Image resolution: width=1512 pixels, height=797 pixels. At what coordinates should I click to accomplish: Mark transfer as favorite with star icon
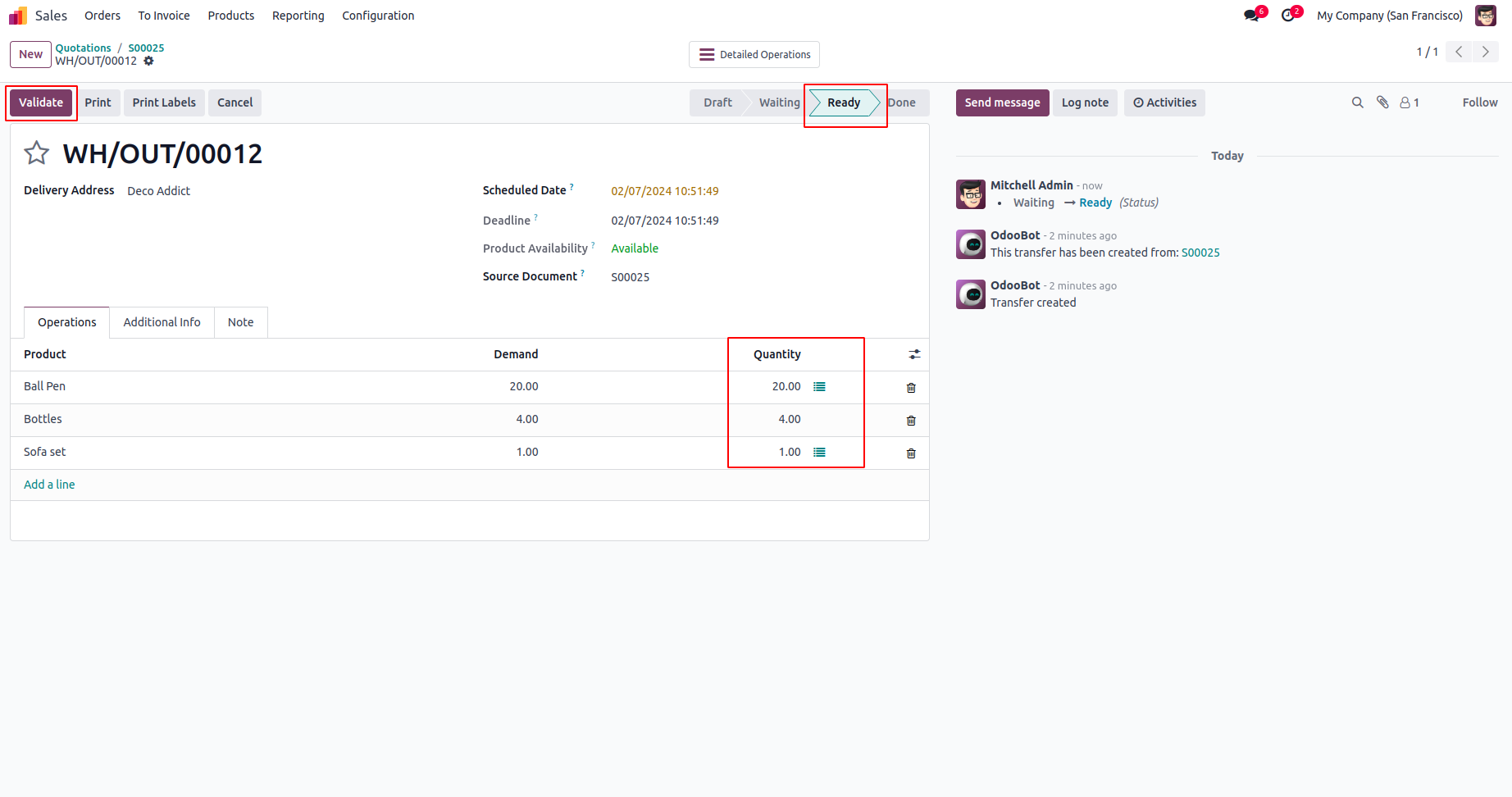coord(37,153)
